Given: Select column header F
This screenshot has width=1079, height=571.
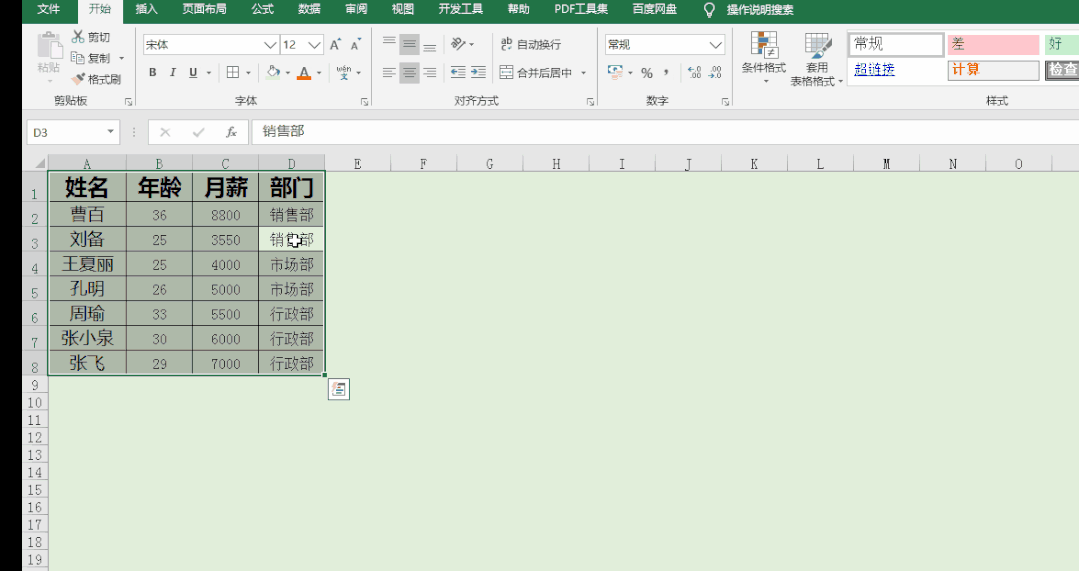Looking at the screenshot, I should [423, 164].
